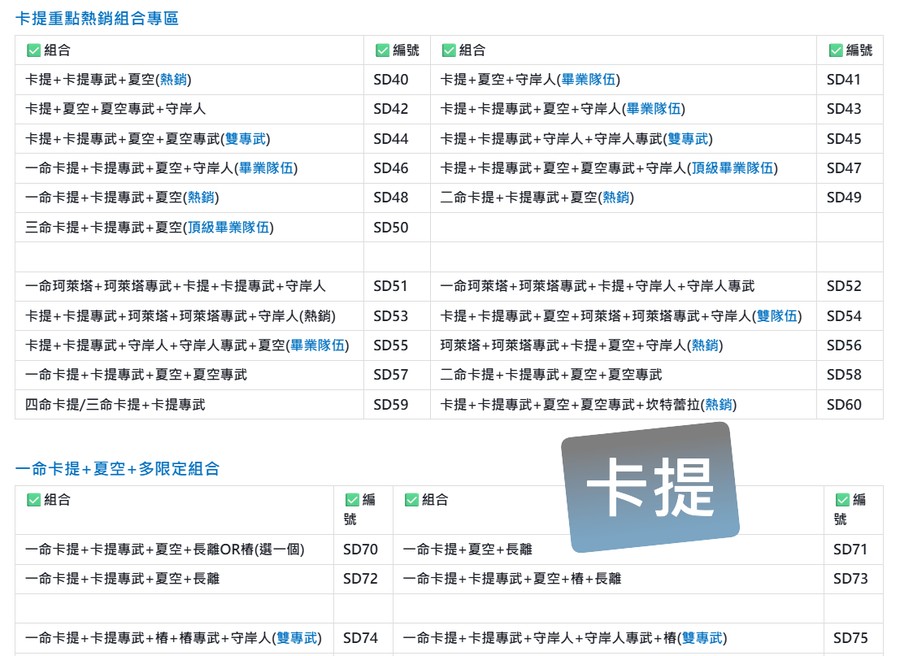Click the green check icon beside the 編號 header above SD70
This screenshot has width=900, height=656.
(x=352, y=500)
